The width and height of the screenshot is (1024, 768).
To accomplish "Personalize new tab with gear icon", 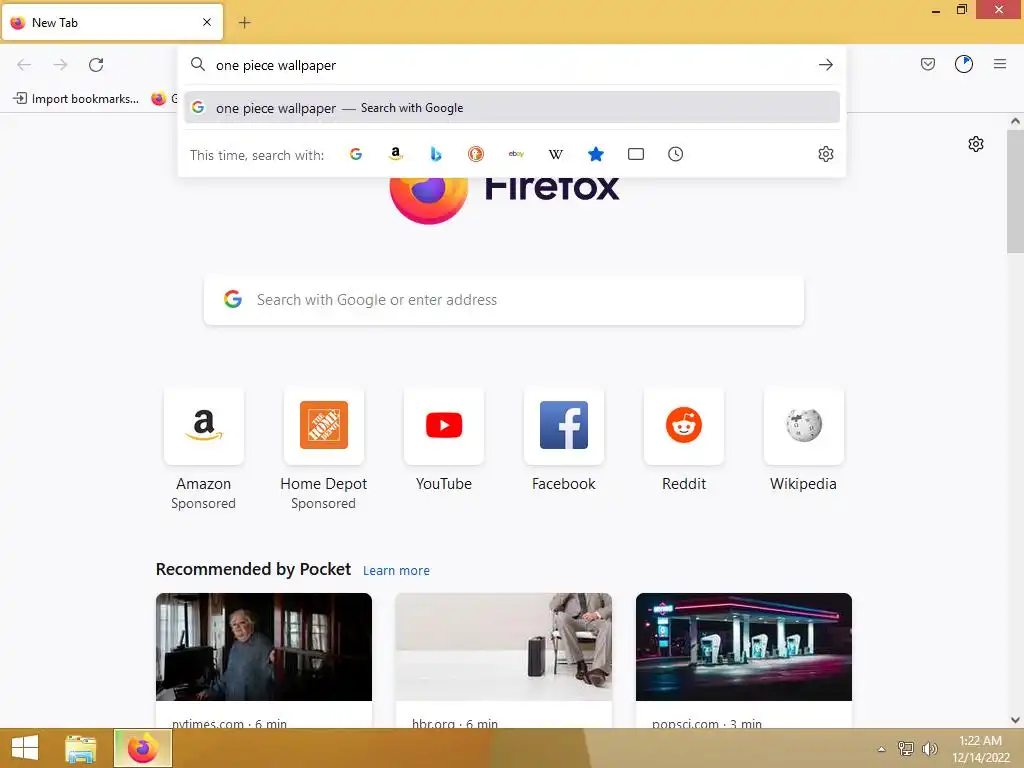I will (976, 144).
